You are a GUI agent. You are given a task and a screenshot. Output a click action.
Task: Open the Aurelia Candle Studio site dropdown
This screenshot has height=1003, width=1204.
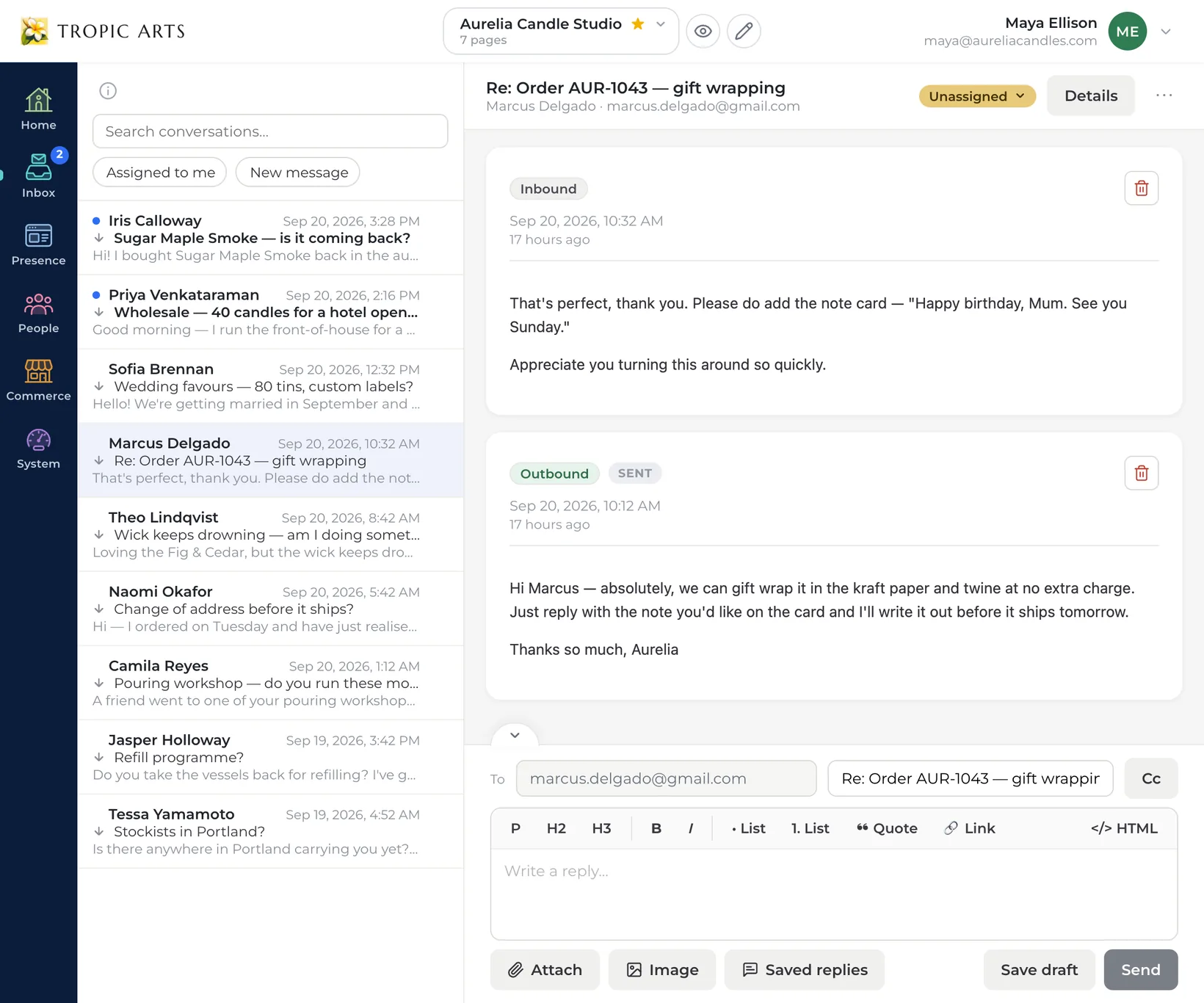pyautogui.click(x=561, y=31)
